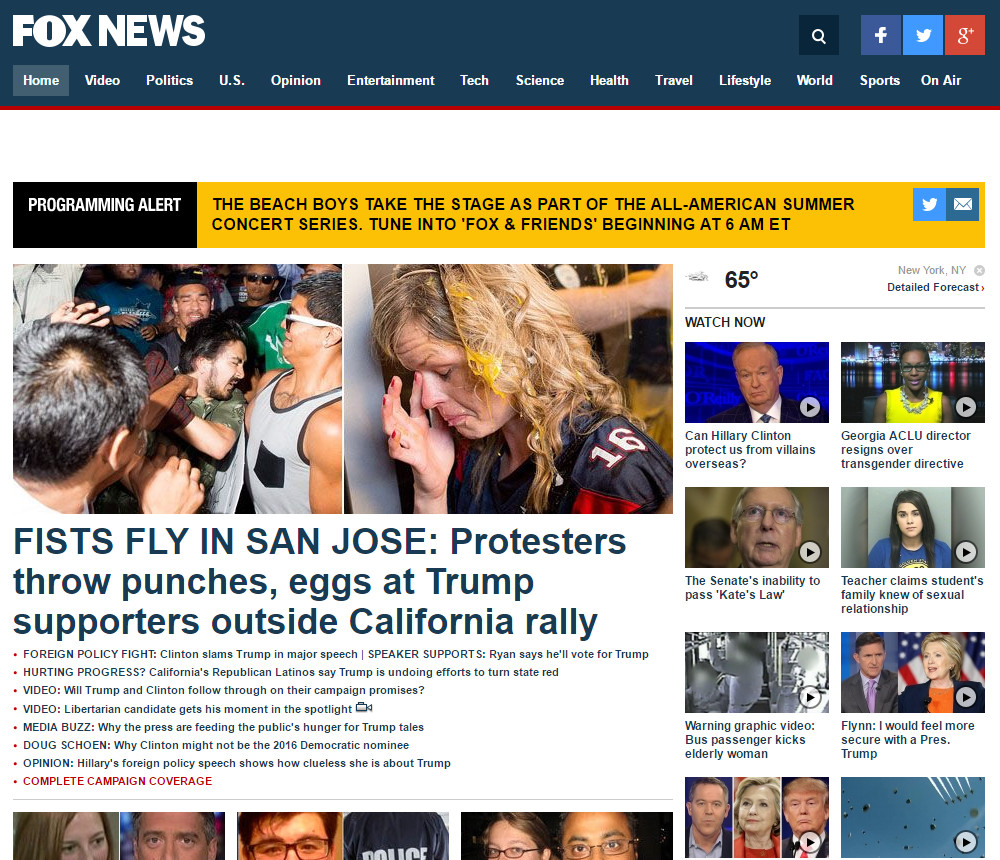Open the Beach Boys programming alert text
This screenshot has height=860, width=1000.
533,214
